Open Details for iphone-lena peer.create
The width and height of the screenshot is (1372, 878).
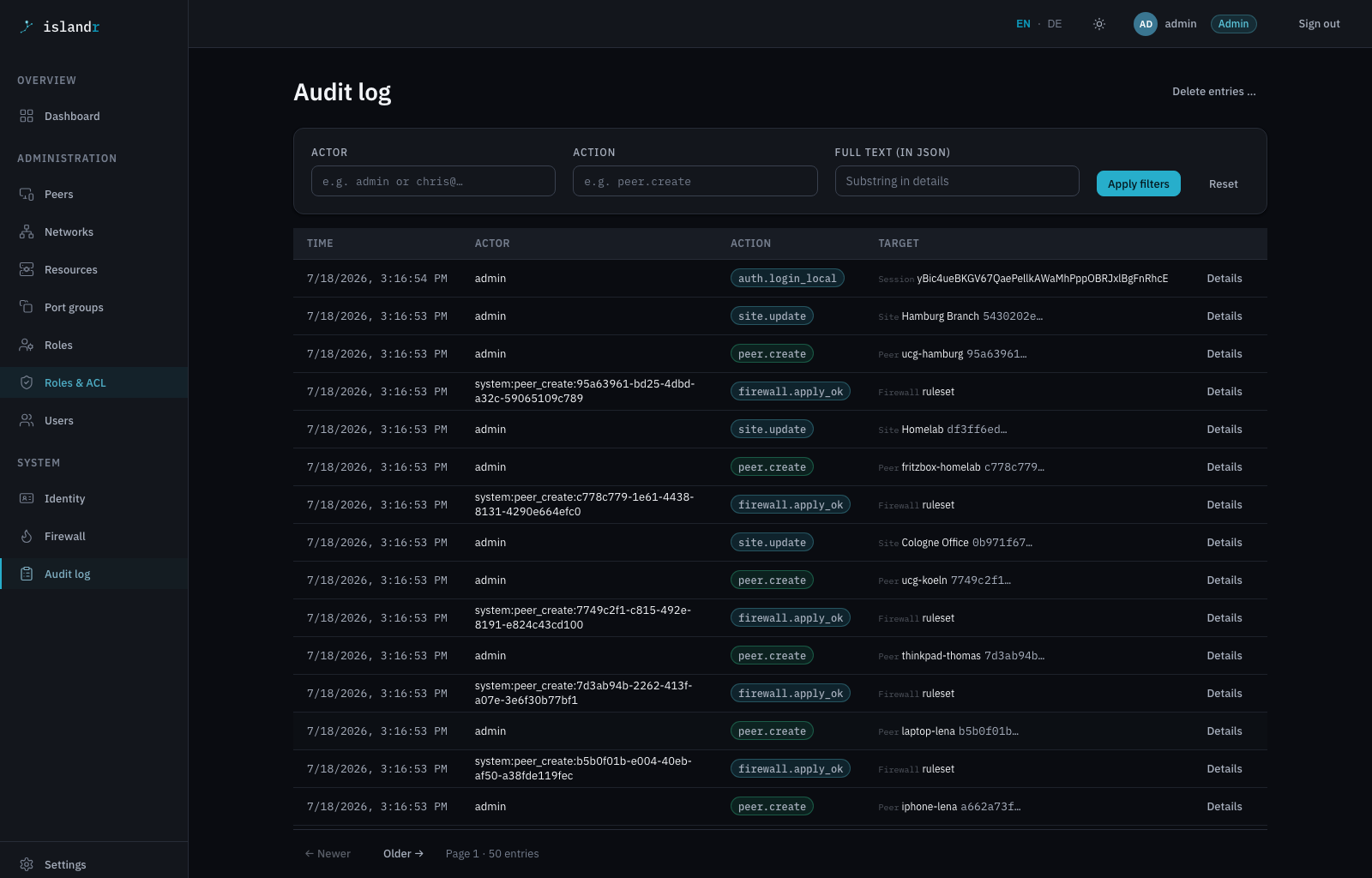click(1225, 807)
